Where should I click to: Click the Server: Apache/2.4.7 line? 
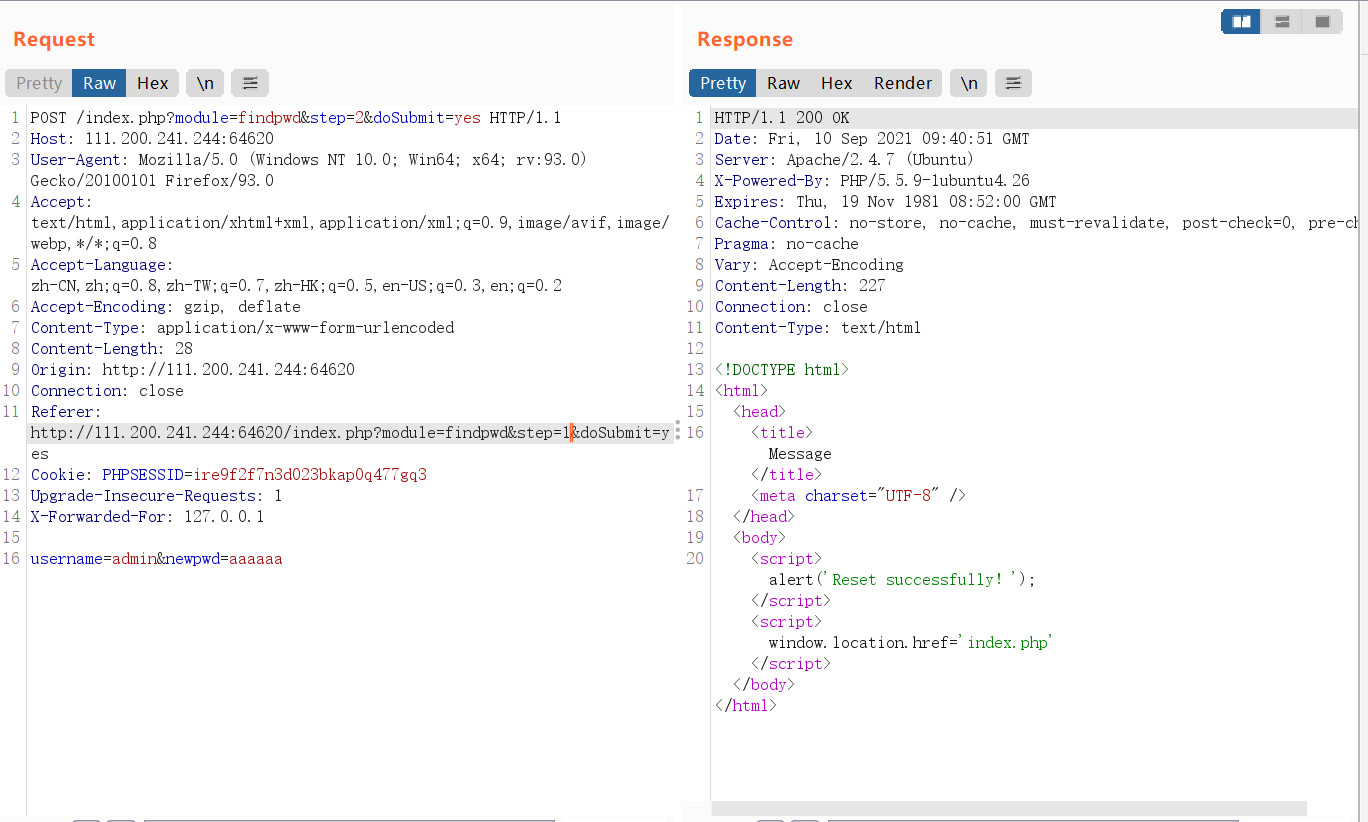point(844,160)
